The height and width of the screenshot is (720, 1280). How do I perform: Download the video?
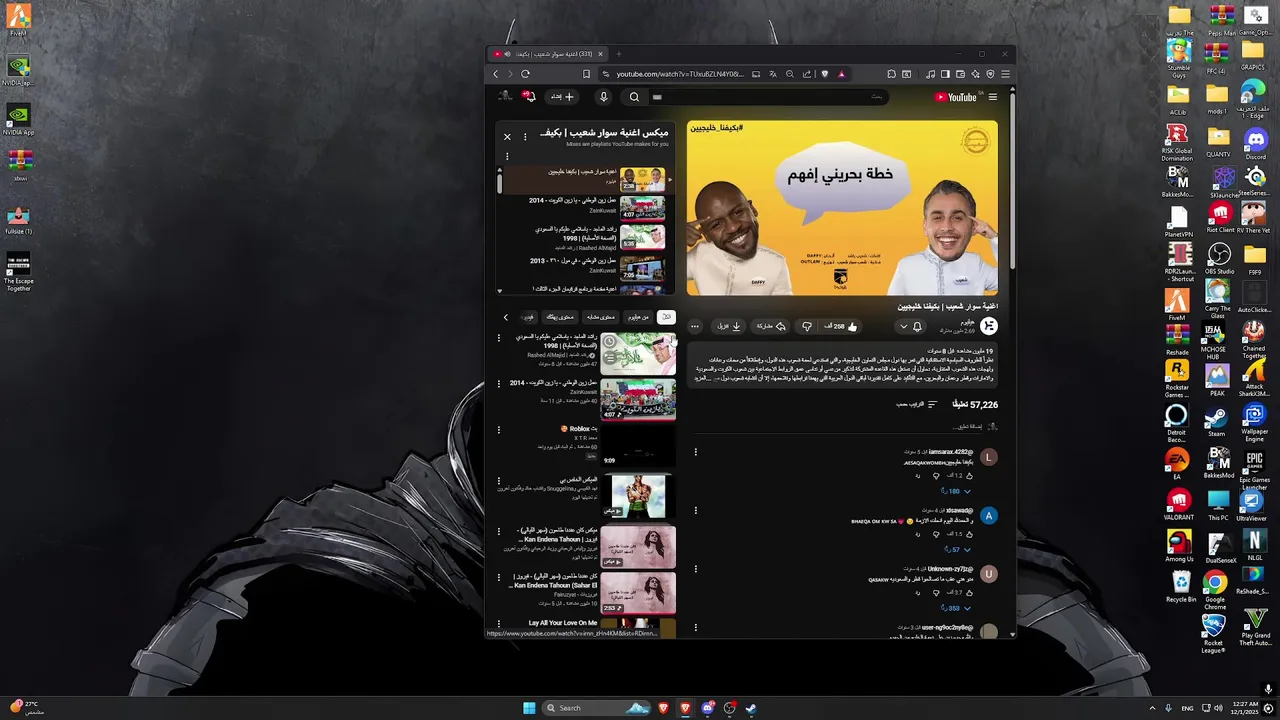[729, 326]
